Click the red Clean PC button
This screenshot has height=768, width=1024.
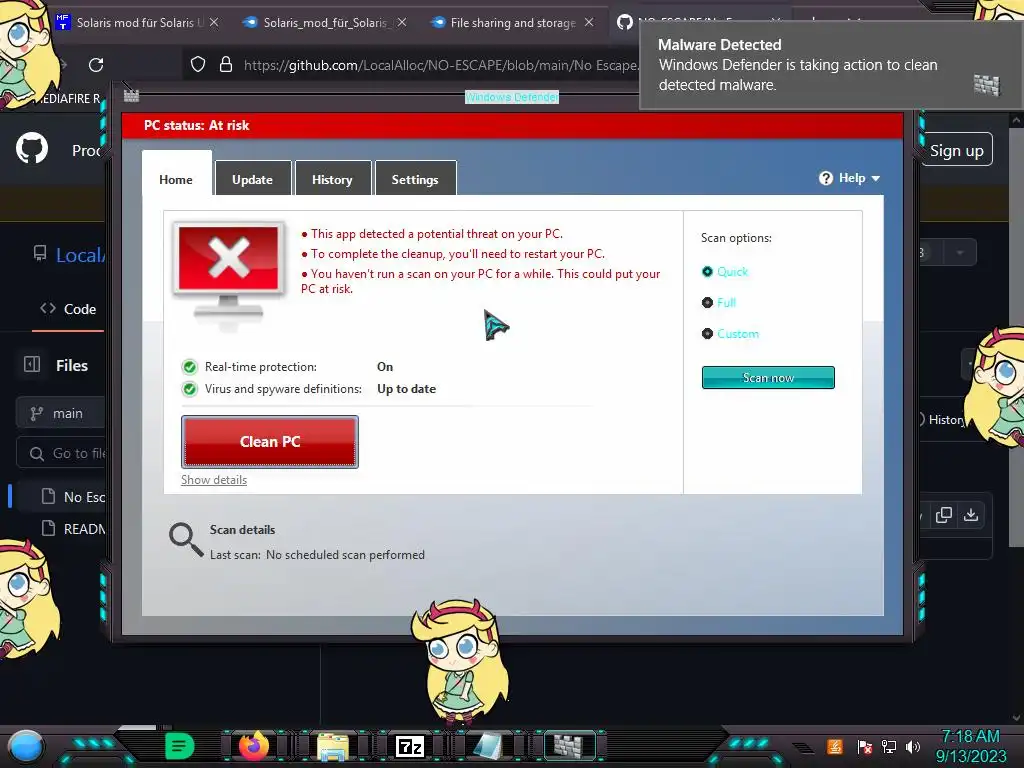(x=270, y=441)
